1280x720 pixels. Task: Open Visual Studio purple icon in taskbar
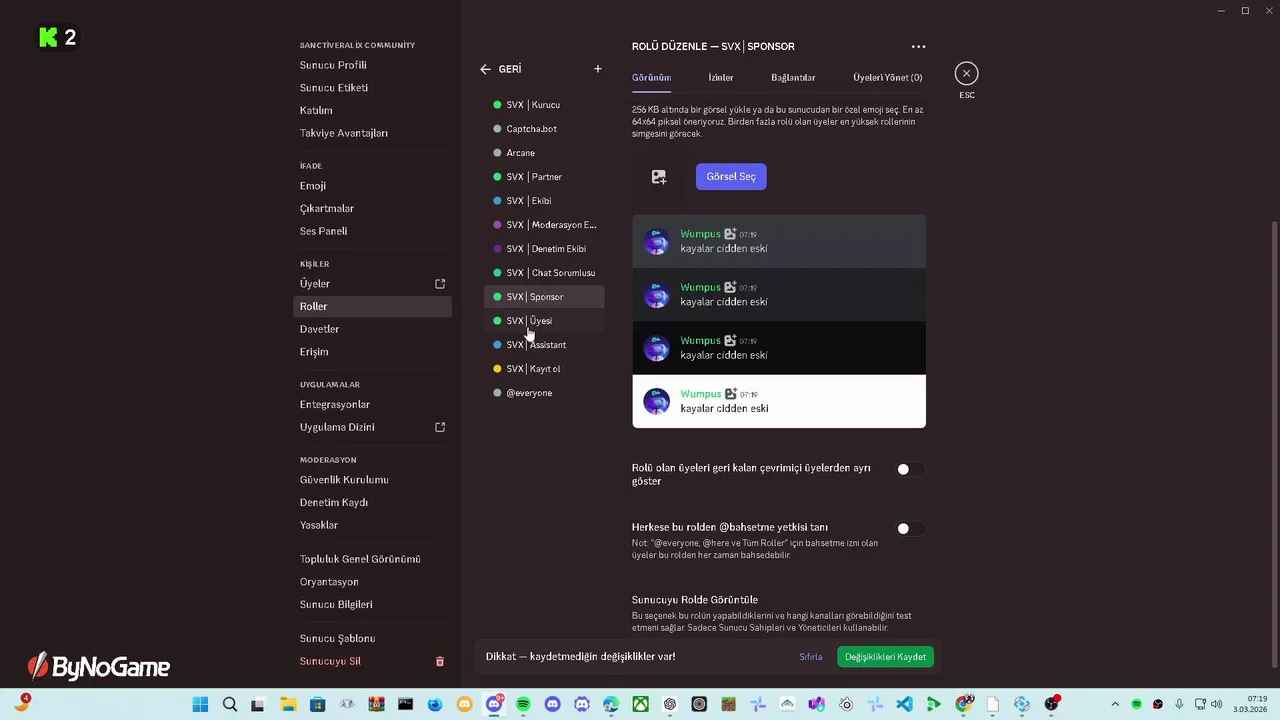click(x=816, y=704)
